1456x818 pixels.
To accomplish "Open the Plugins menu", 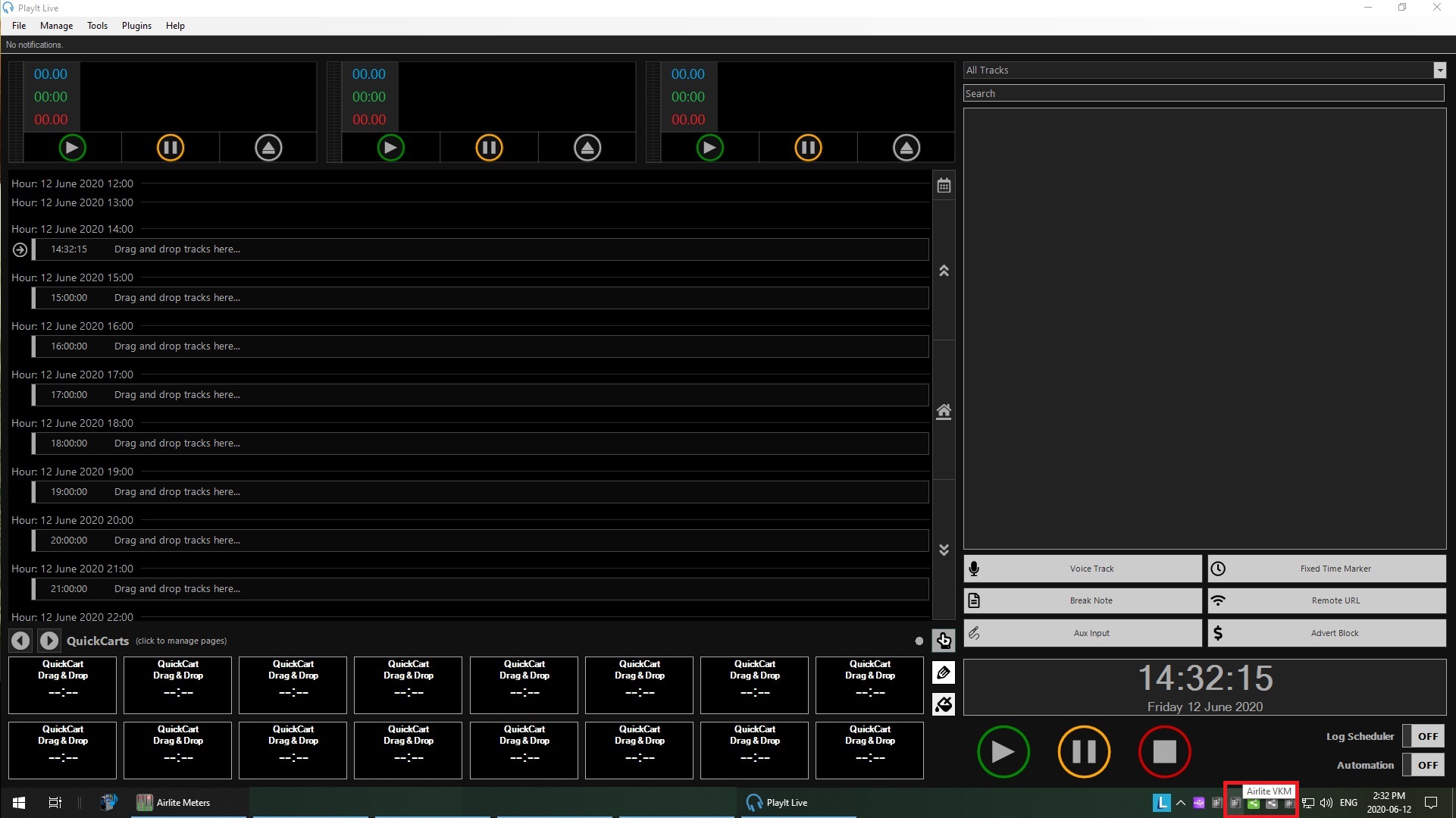I will coord(136,26).
